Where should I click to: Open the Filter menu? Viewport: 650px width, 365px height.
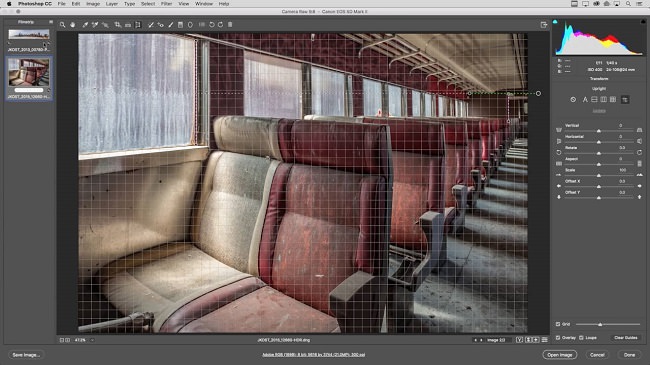click(x=166, y=4)
